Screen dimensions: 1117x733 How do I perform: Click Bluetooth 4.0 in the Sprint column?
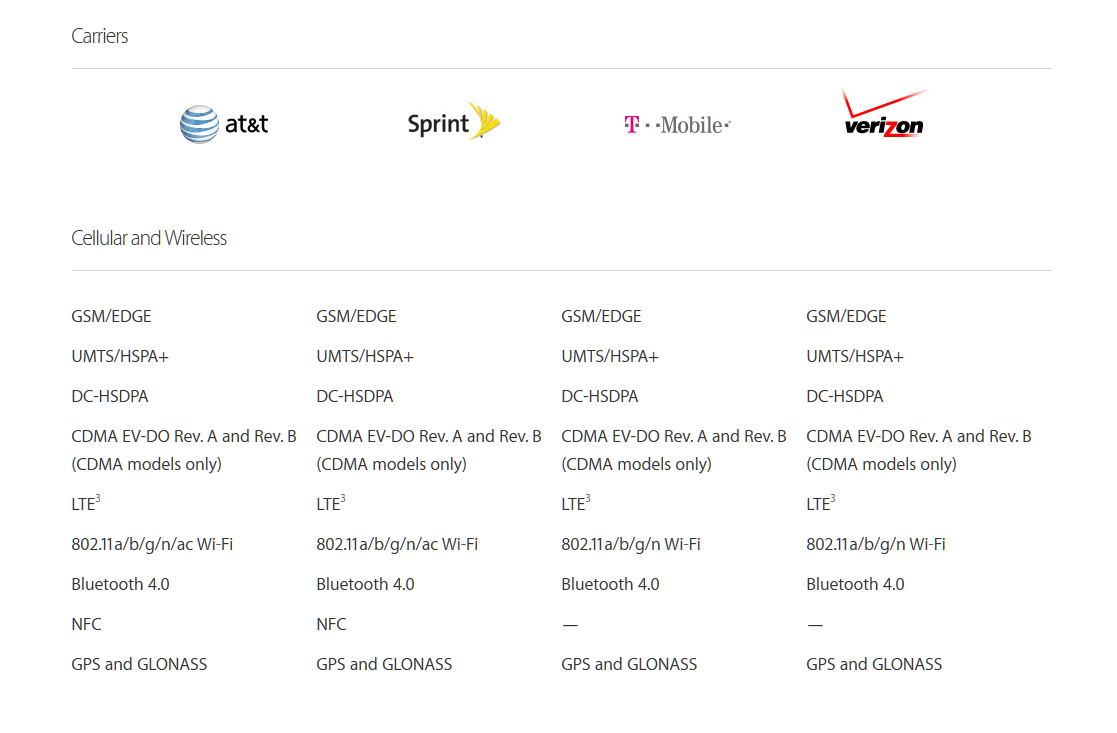(365, 584)
